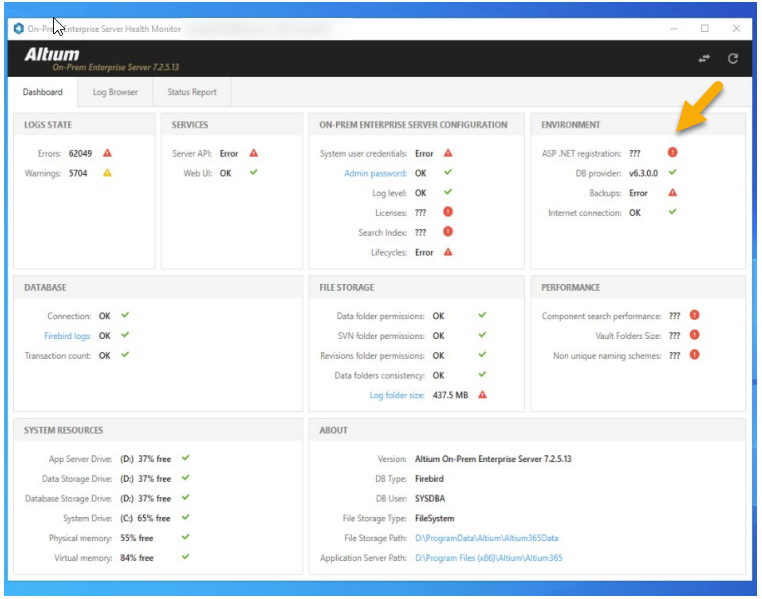
Task: Click the green check for Revisions folder permissions
Action: [x=482, y=355]
